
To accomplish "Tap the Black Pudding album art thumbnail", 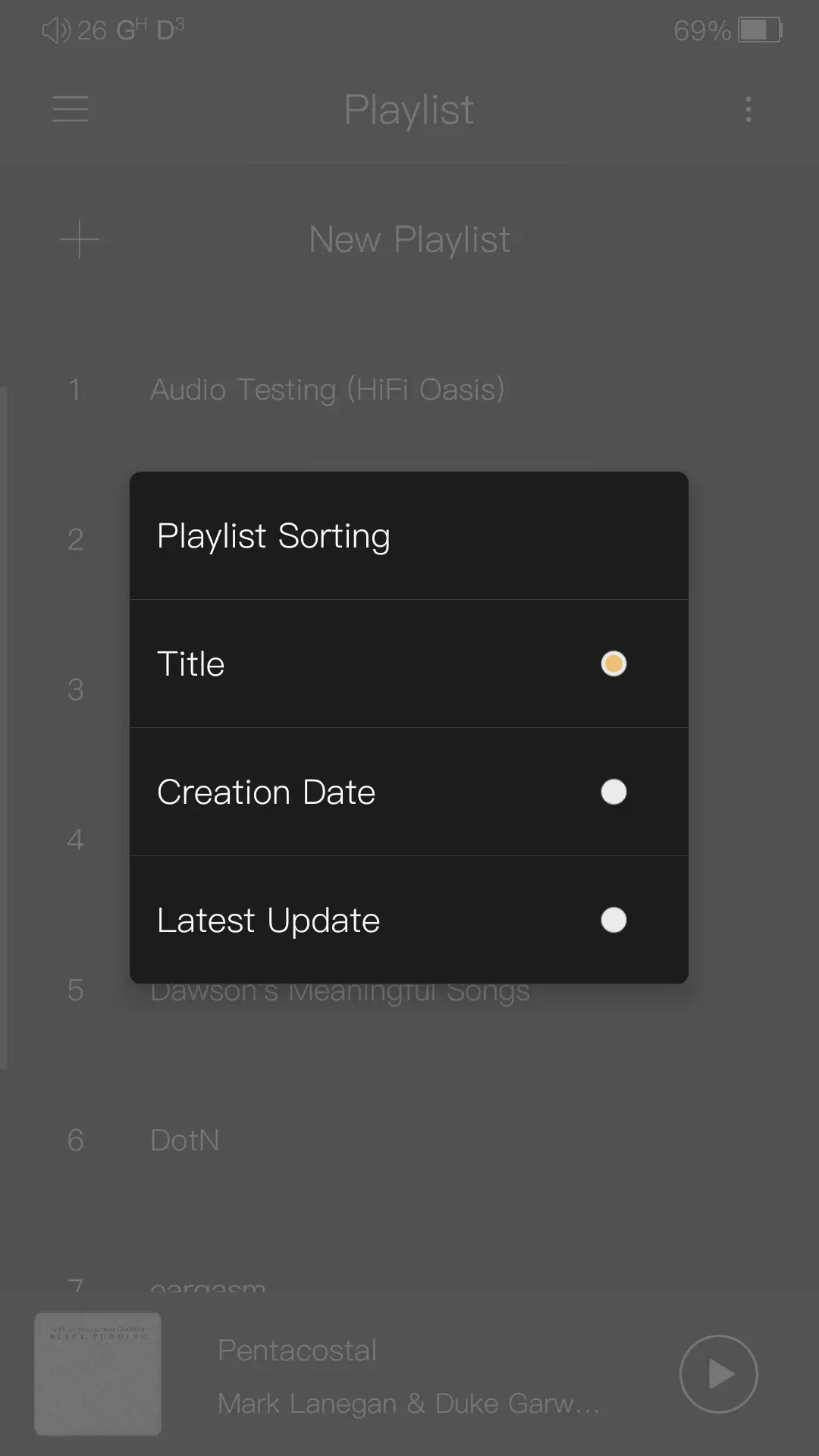I will [x=98, y=1373].
